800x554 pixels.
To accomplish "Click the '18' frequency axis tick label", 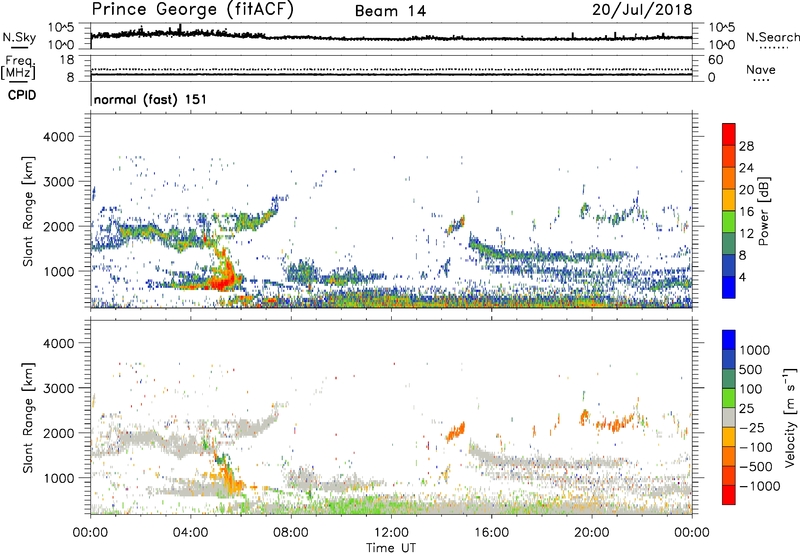I will point(67,60).
